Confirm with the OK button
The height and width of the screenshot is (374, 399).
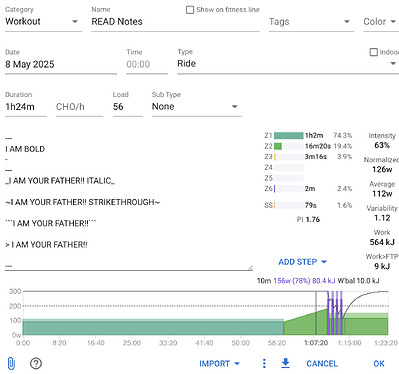click(x=379, y=363)
